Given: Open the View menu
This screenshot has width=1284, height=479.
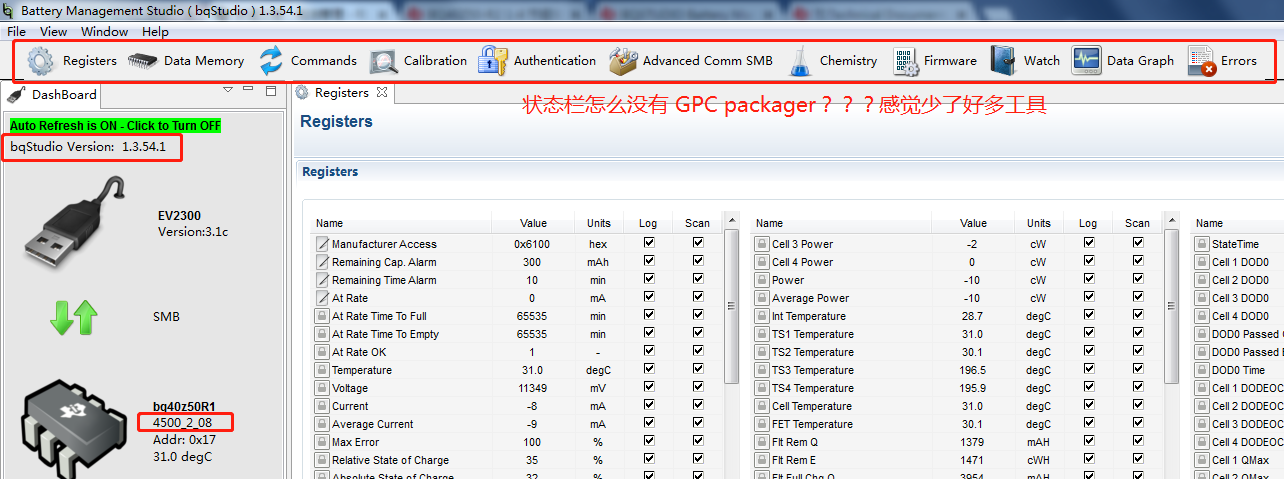Looking at the screenshot, I should pos(54,31).
